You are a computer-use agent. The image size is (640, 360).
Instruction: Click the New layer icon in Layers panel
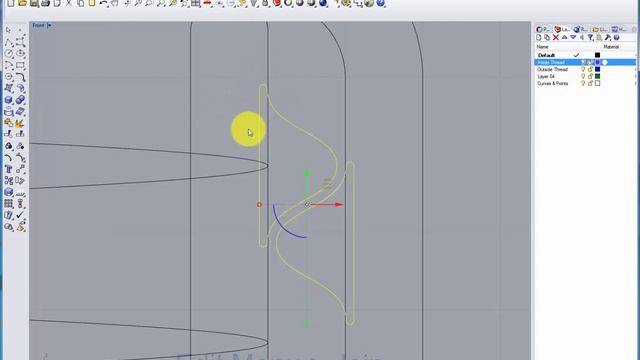click(539, 38)
